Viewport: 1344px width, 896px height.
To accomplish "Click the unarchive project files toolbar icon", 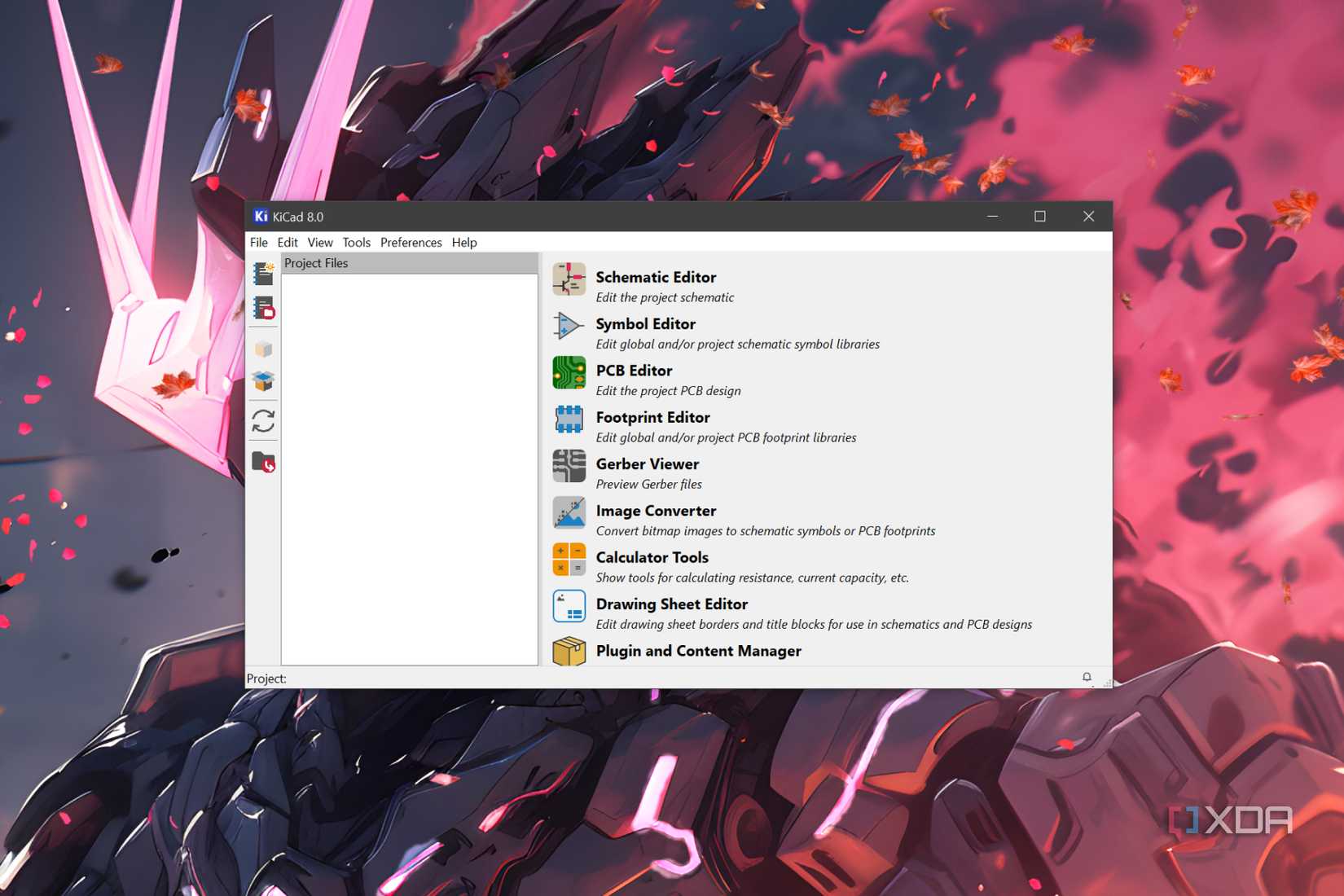I will pos(263,380).
